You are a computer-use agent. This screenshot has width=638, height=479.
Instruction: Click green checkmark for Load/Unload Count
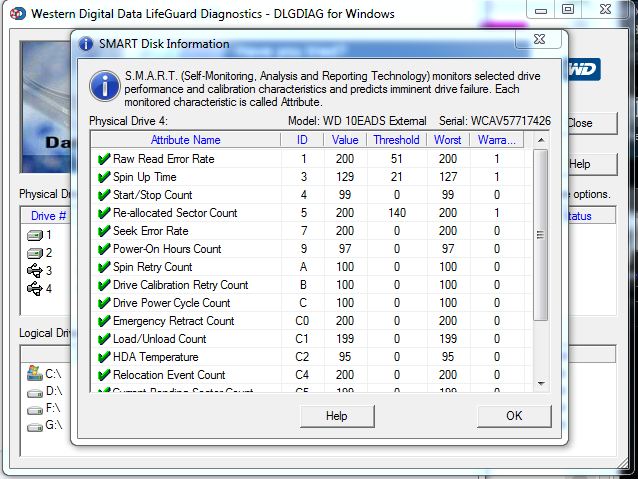104,339
